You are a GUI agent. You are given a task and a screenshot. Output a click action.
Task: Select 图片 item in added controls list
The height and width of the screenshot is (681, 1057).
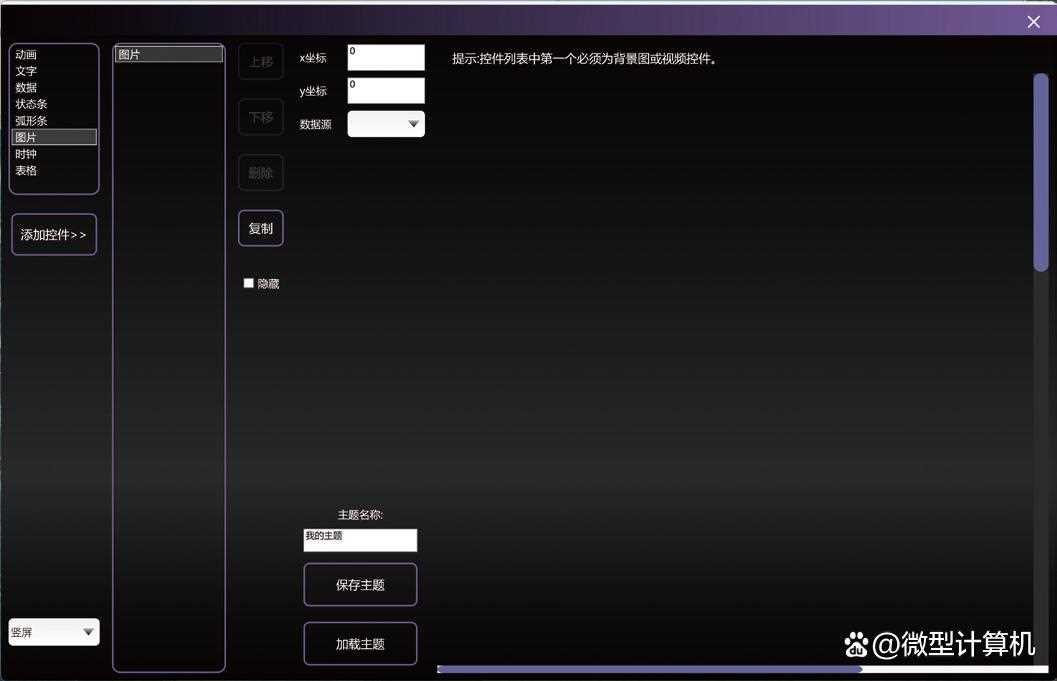(168, 55)
